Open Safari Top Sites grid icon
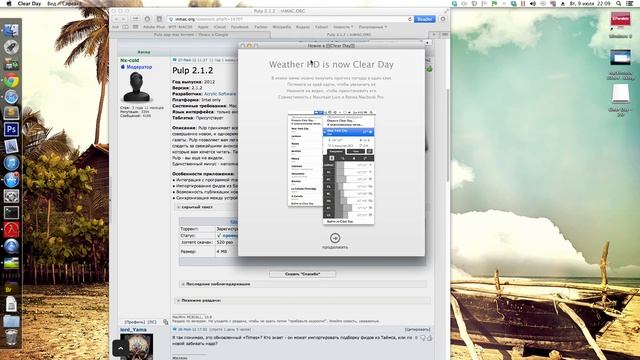Viewport: 640px width, 360px height. 135,27
